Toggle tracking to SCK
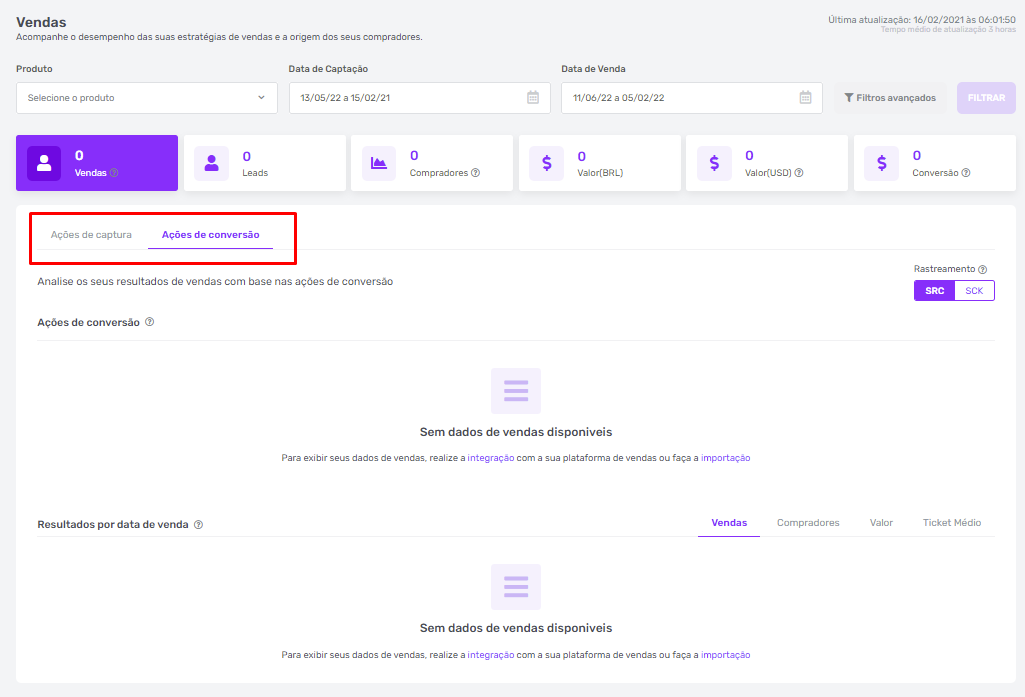 [974, 291]
